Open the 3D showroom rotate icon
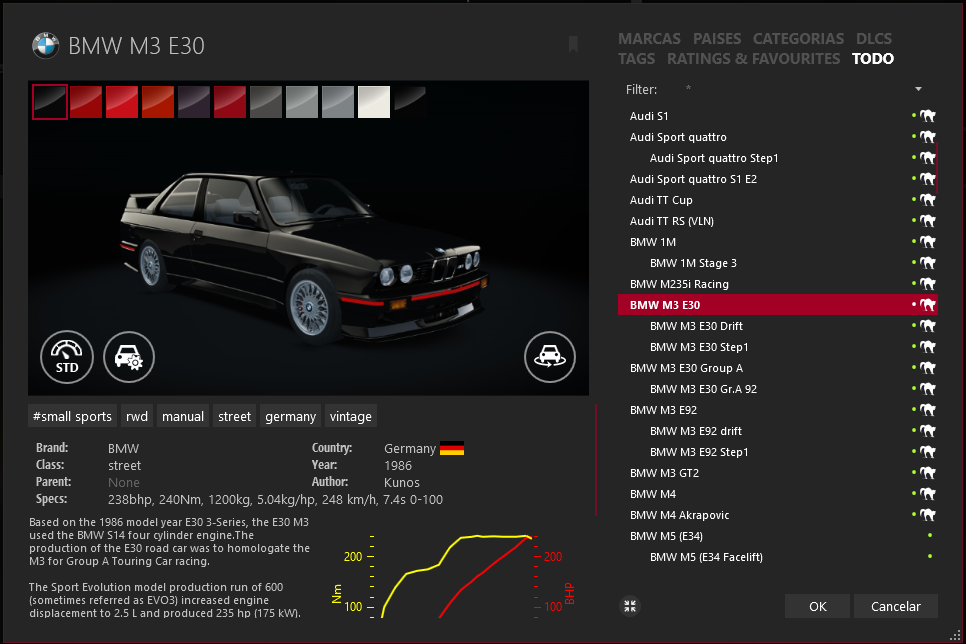Screen dimensions: 966x644 point(550,356)
